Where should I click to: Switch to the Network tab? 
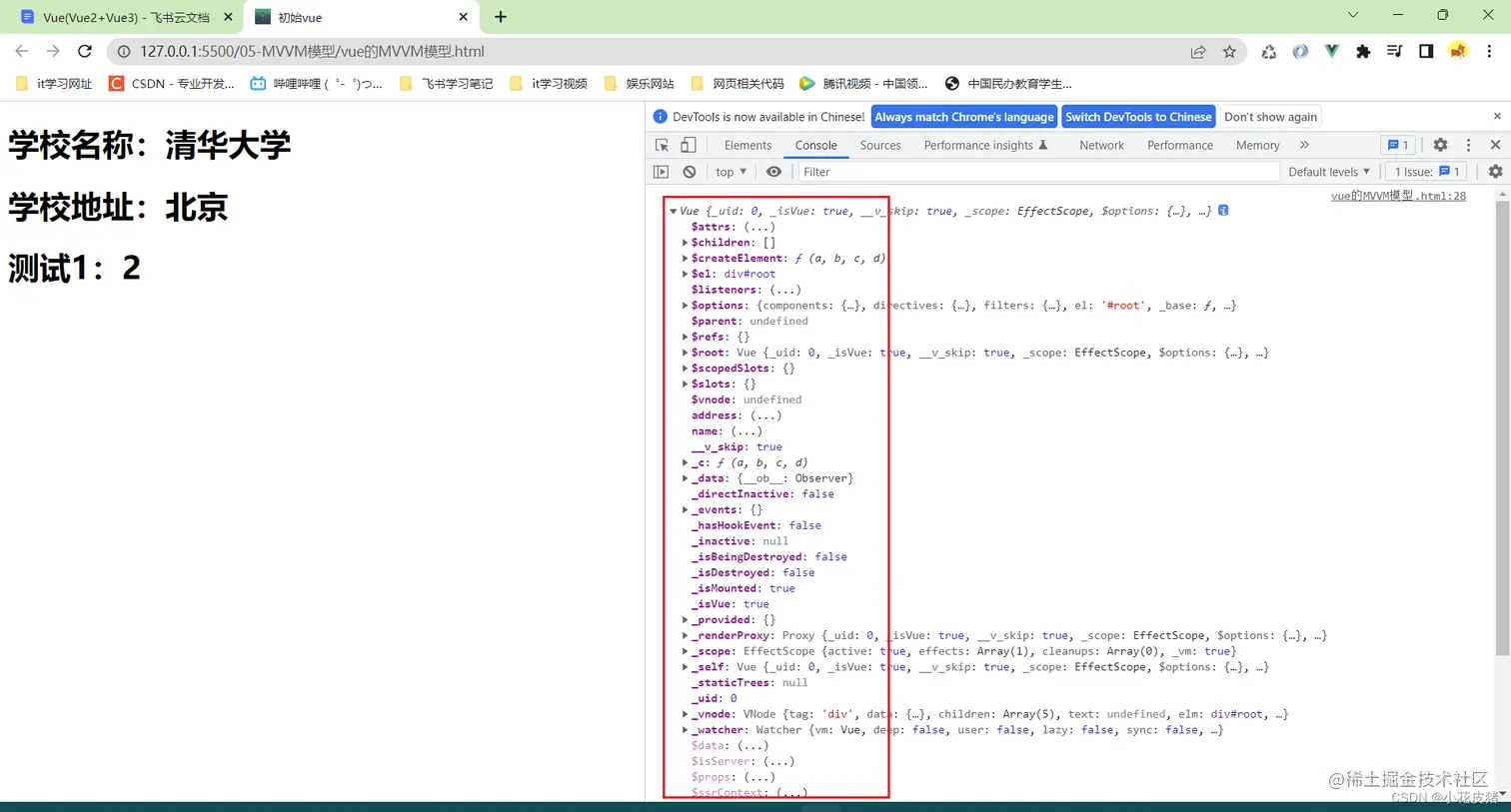(x=1101, y=145)
